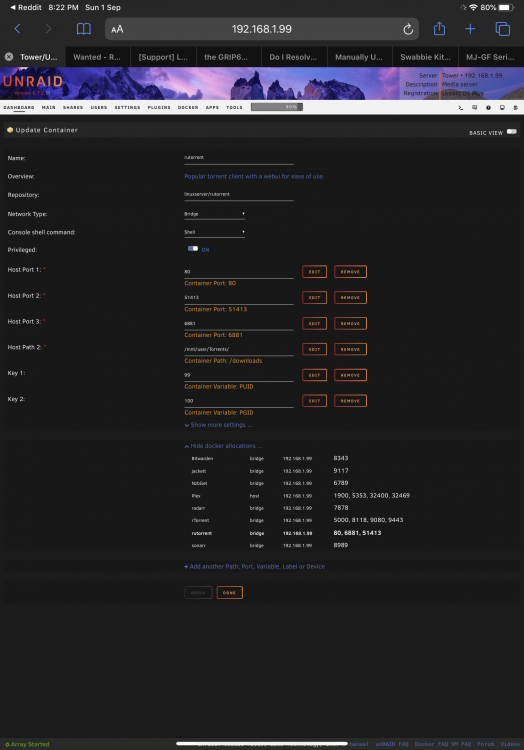
Task: Edit Key 2 PGID variable
Action: (x=314, y=401)
